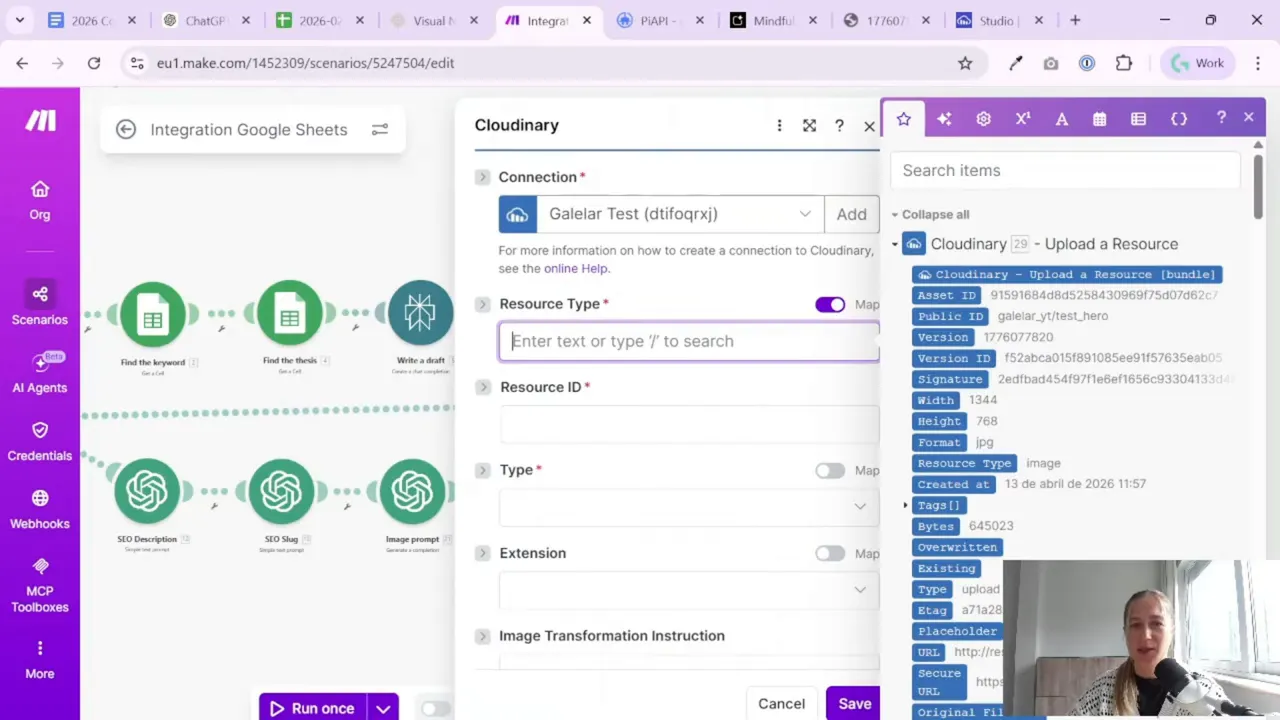Open help for the Cloudinary dialog
The image size is (1280, 720).
[x=839, y=125]
